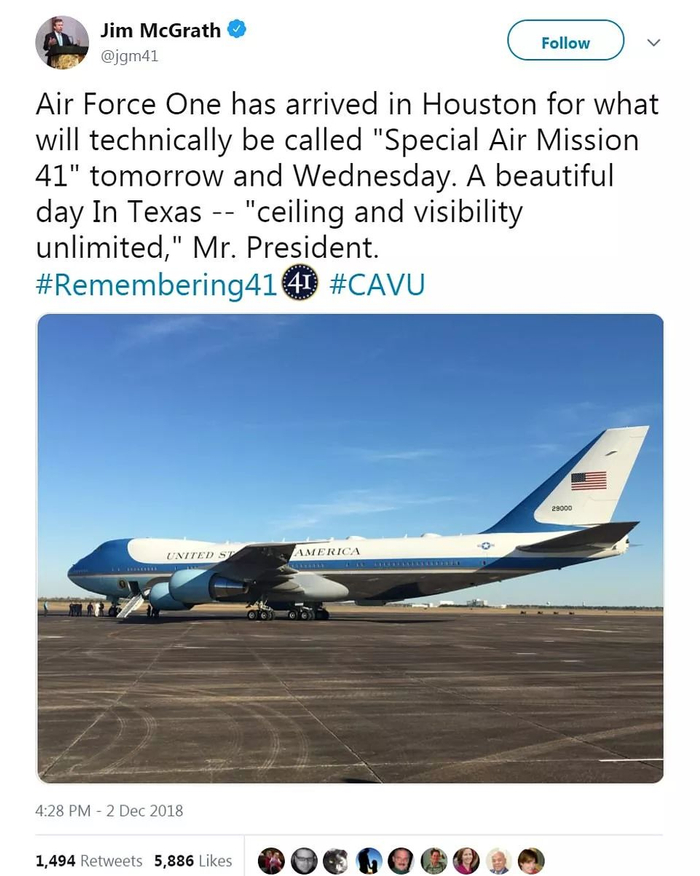Open the last liker avatar in the row
Image resolution: width=700 pixels, height=876 pixels.
click(x=531, y=860)
